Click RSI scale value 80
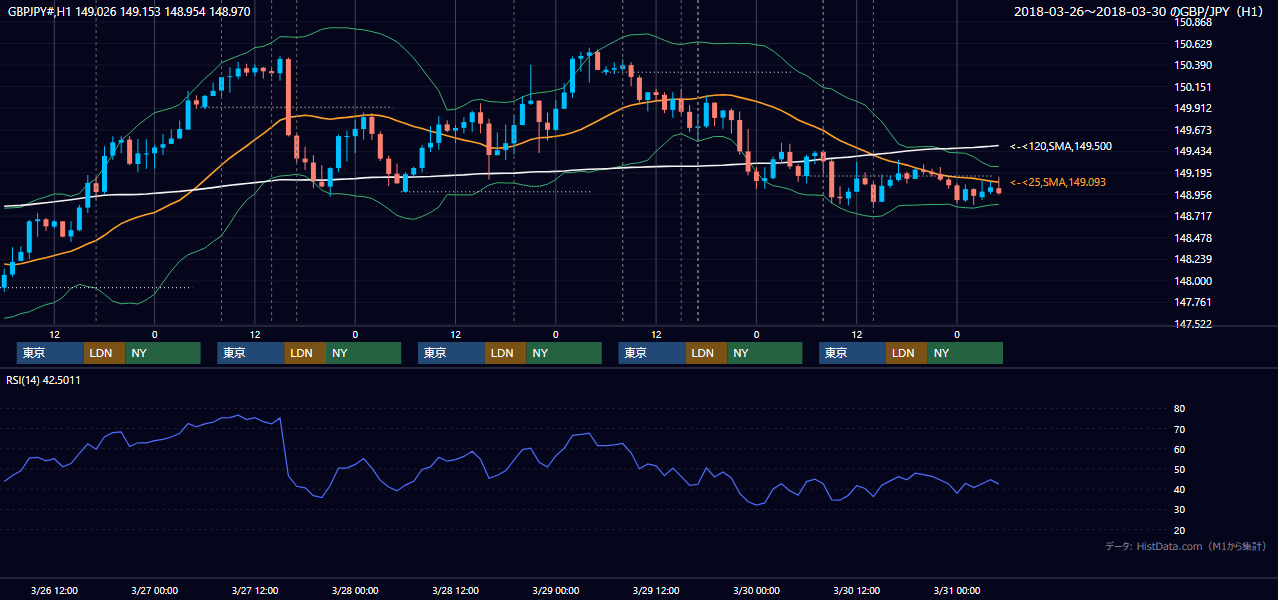 pos(1179,409)
